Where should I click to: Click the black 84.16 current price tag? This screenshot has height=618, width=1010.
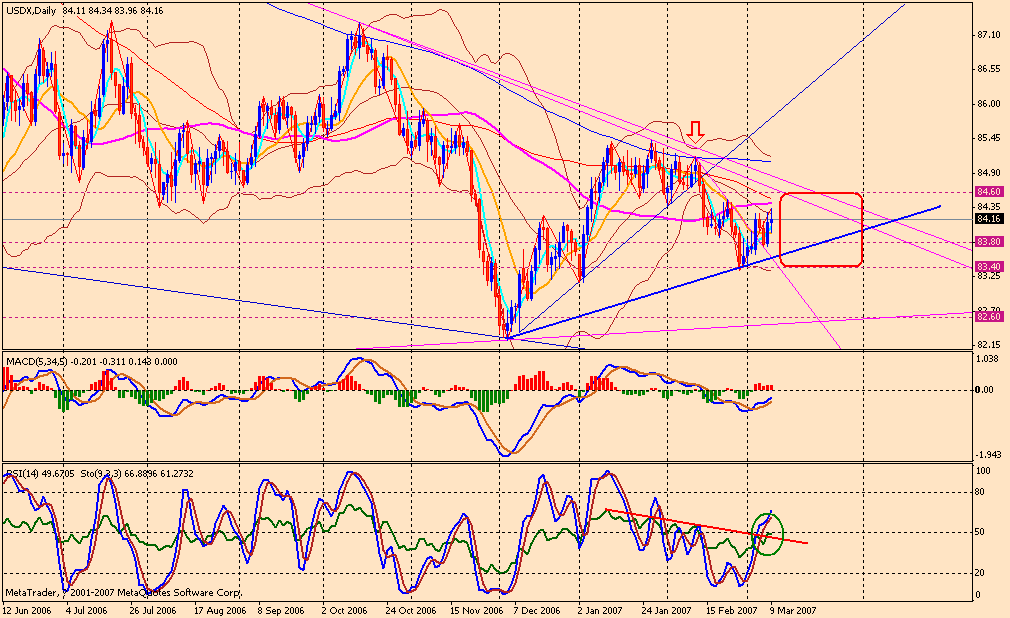tap(989, 218)
